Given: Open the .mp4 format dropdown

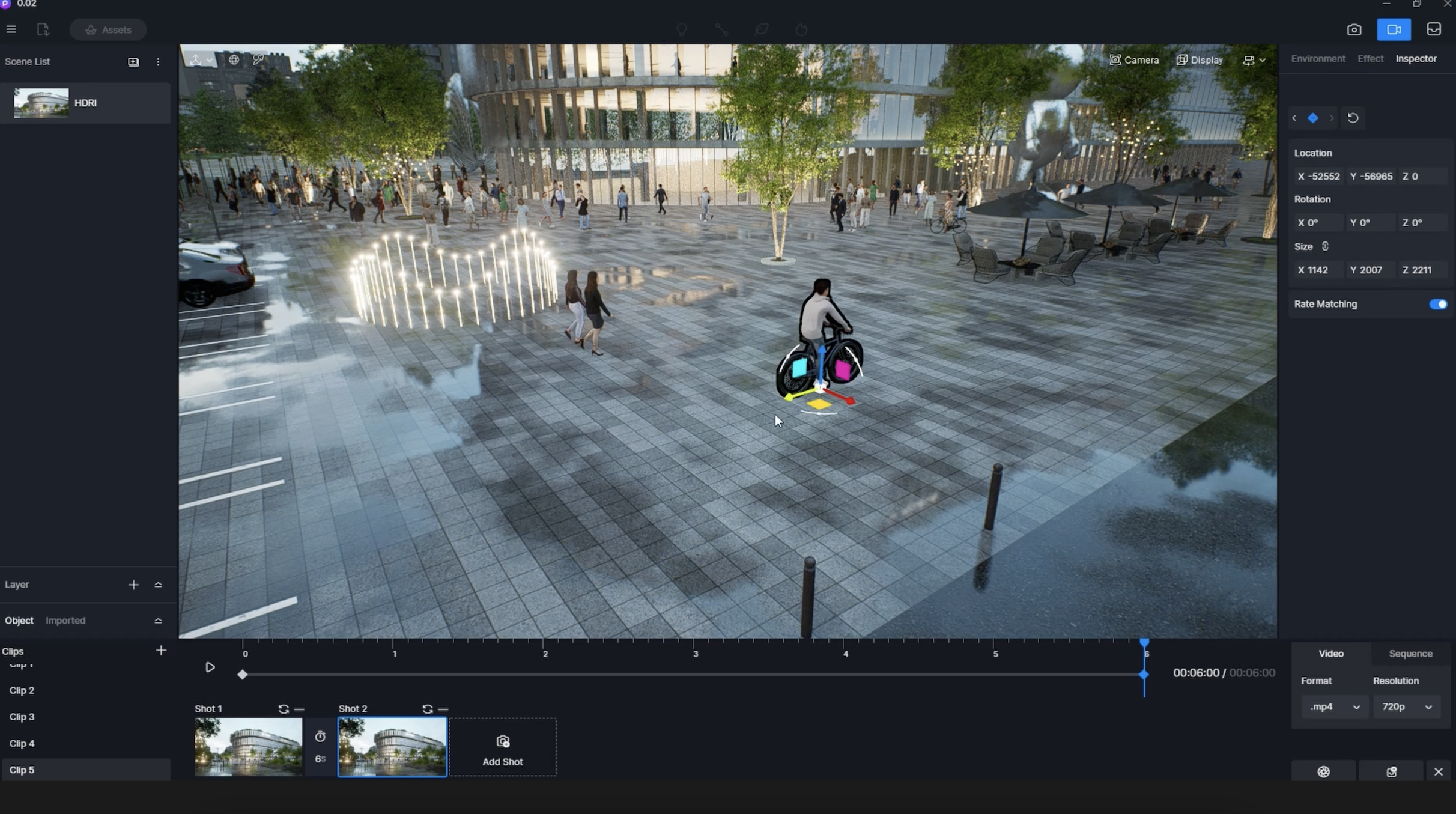Looking at the screenshot, I should 1333,707.
